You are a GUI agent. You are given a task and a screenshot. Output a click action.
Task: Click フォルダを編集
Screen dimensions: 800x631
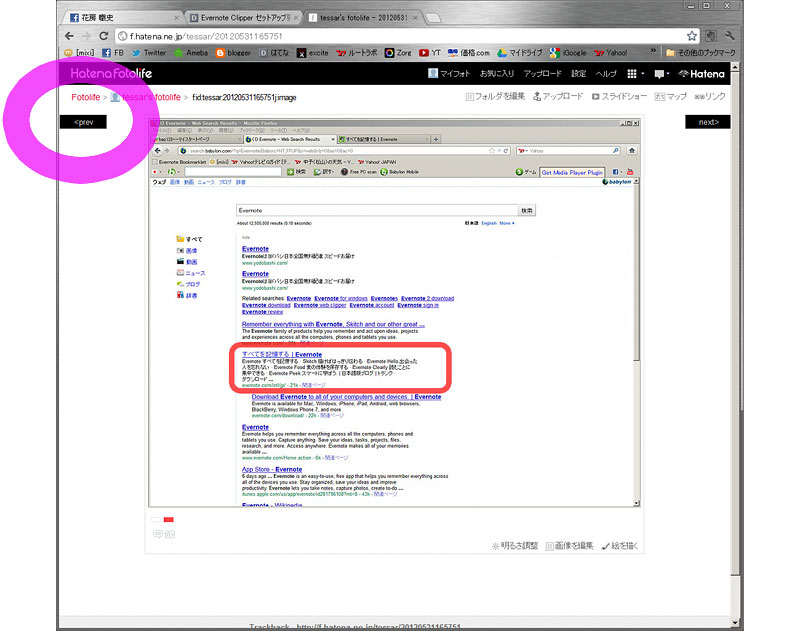(x=495, y=96)
